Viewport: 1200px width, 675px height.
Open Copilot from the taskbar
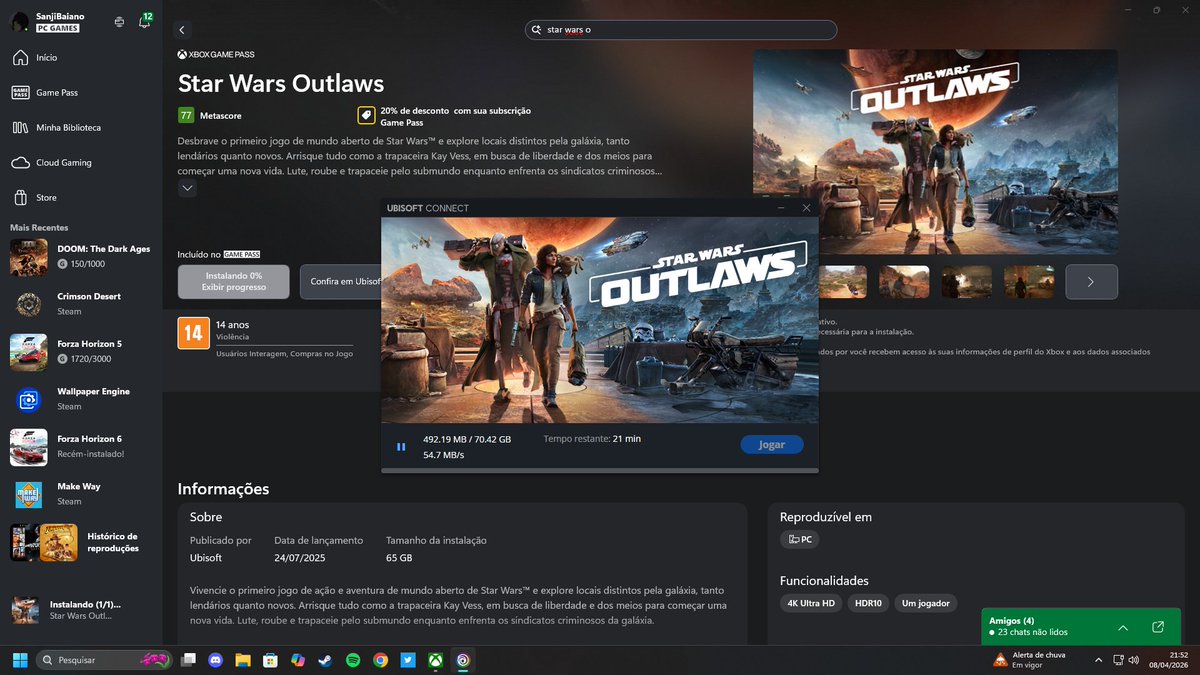pos(298,660)
